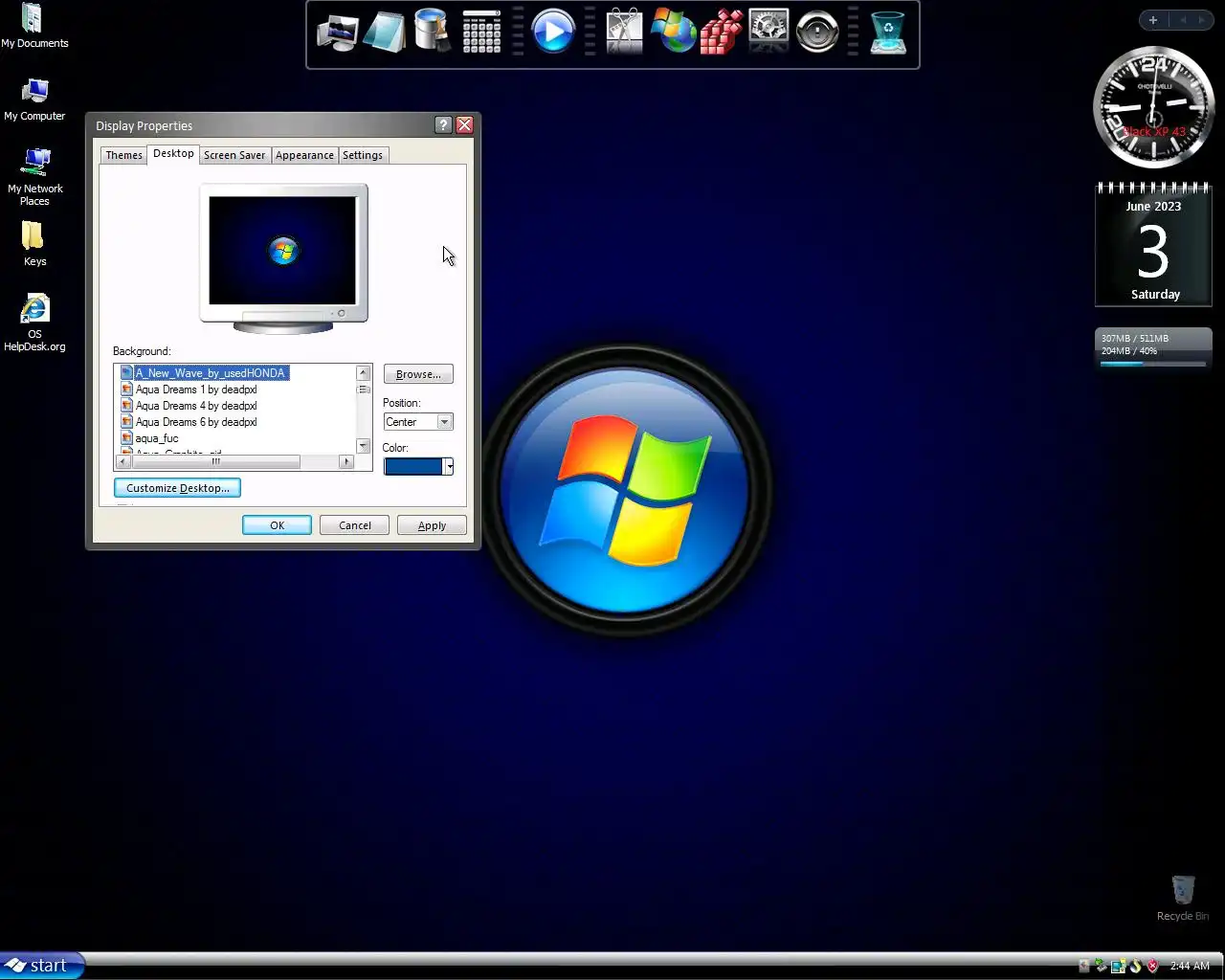Switch to the Themes tab
This screenshot has height=980, width=1225.
click(124, 155)
